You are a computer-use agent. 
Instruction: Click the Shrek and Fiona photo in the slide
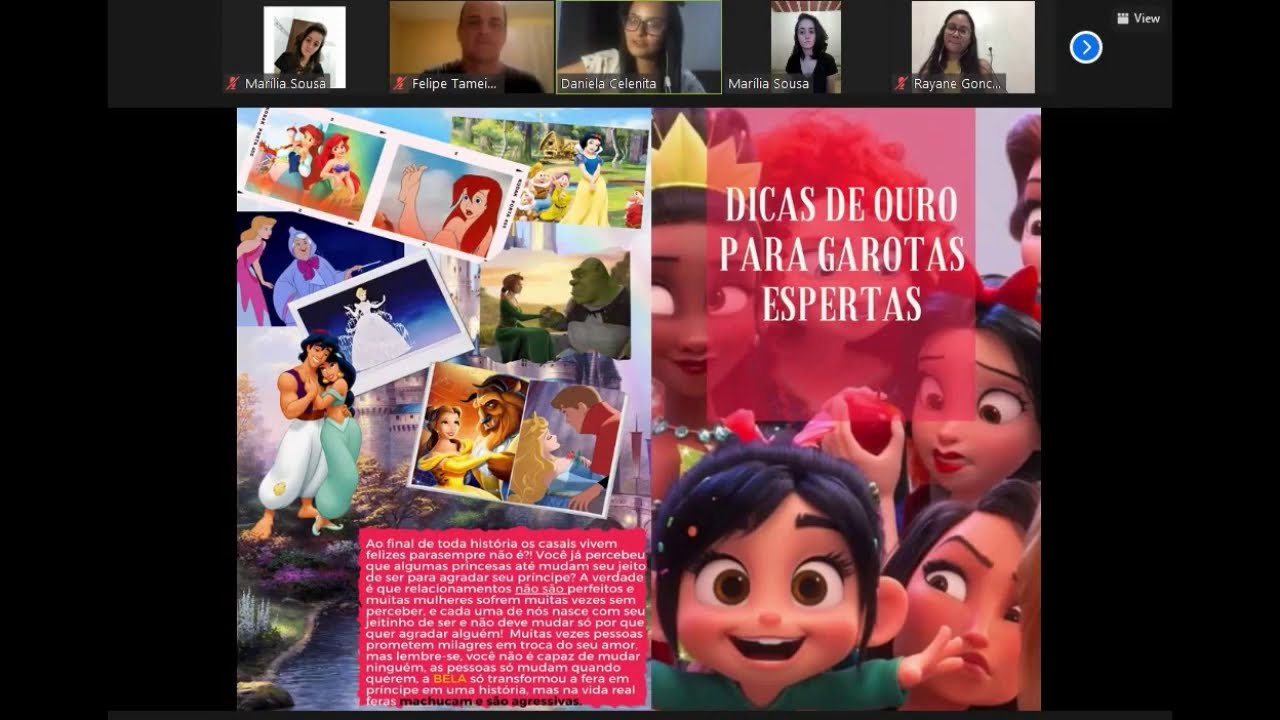coord(555,305)
